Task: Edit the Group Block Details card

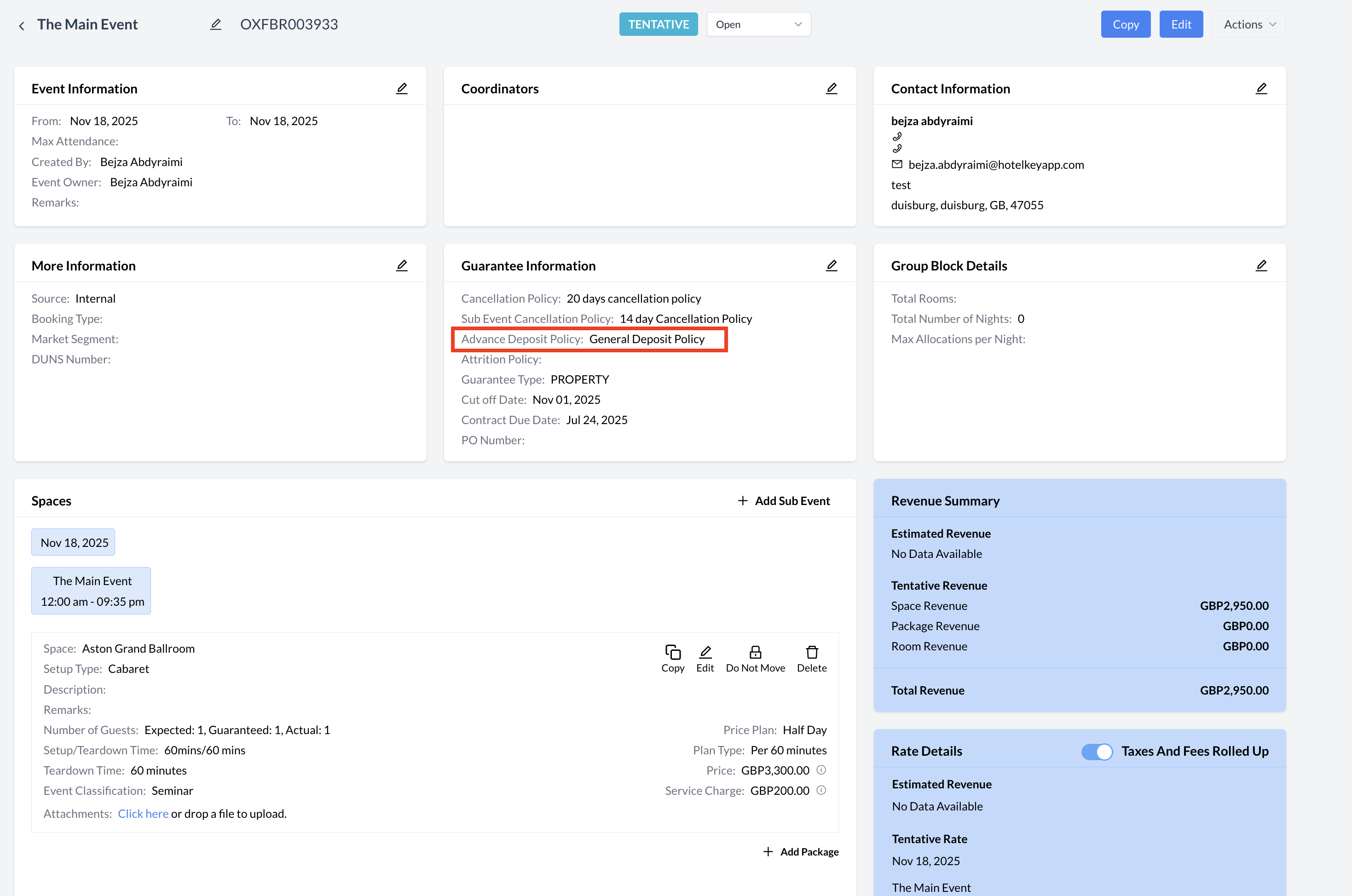Action: [x=1261, y=266]
